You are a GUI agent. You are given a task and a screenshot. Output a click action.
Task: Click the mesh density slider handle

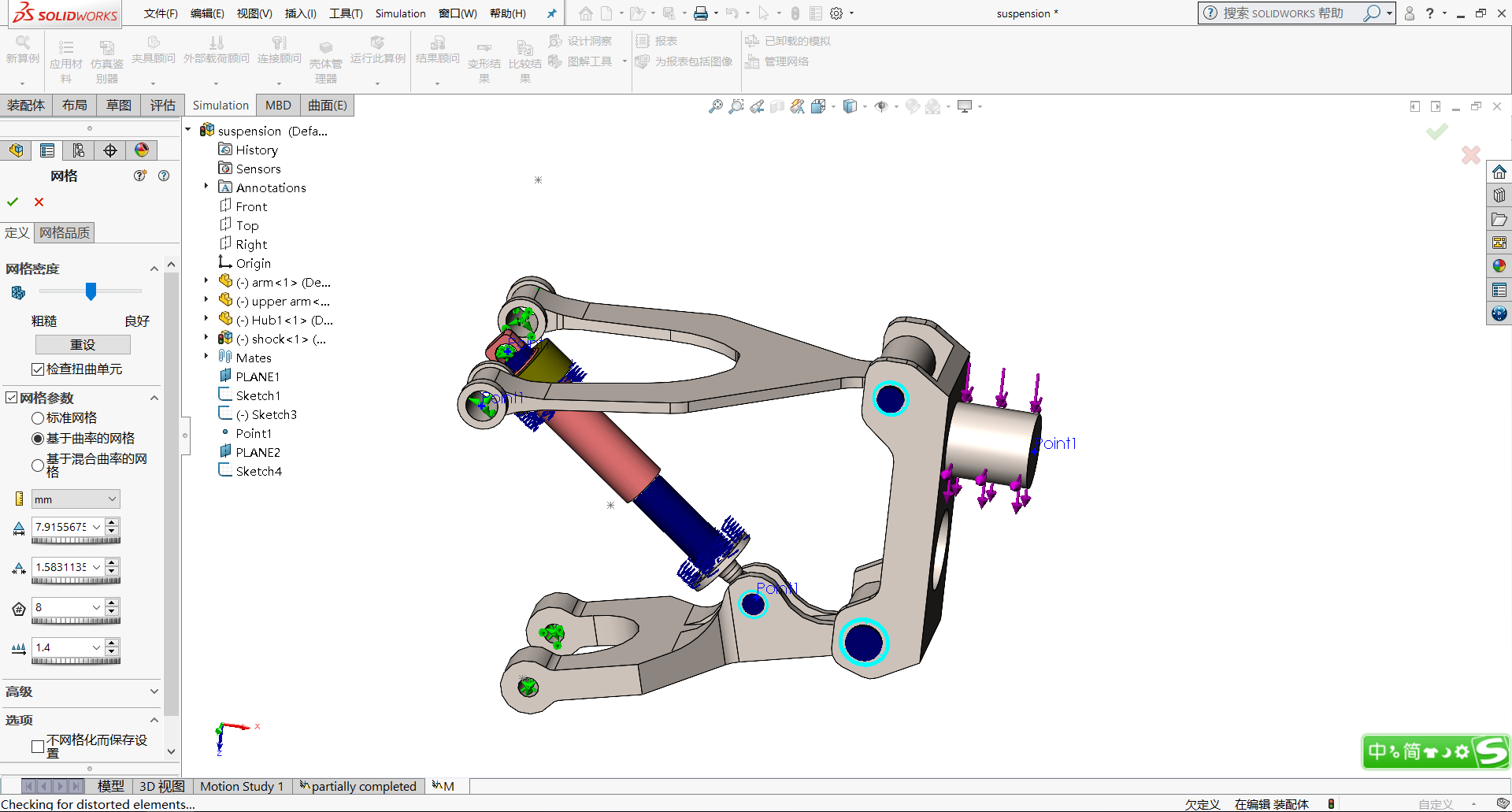(91, 291)
